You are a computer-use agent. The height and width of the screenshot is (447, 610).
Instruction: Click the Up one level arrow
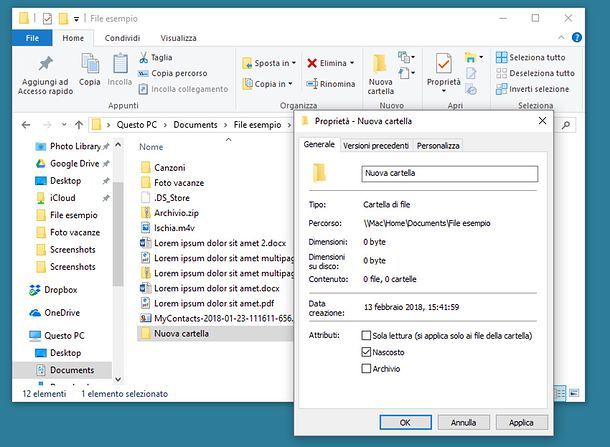pyautogui.click(x=79, y=125)
